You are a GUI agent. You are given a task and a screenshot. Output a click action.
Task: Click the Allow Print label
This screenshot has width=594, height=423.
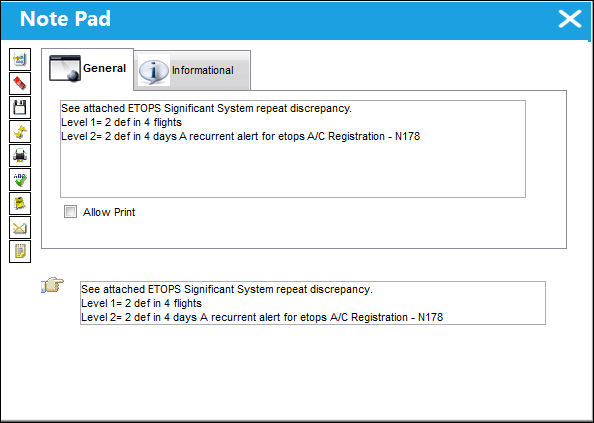pos(109,212)
